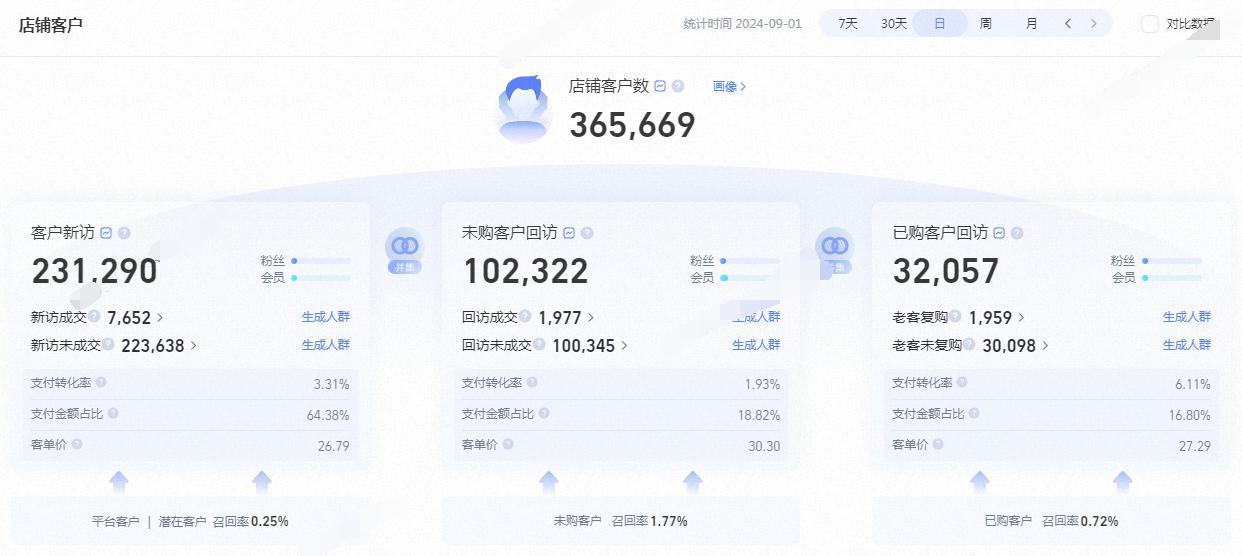Click the trend chart icon beside 店铺客户数
Viewport: 1242px width, 556px height.
pyautogui.click(x=660, y=86)
